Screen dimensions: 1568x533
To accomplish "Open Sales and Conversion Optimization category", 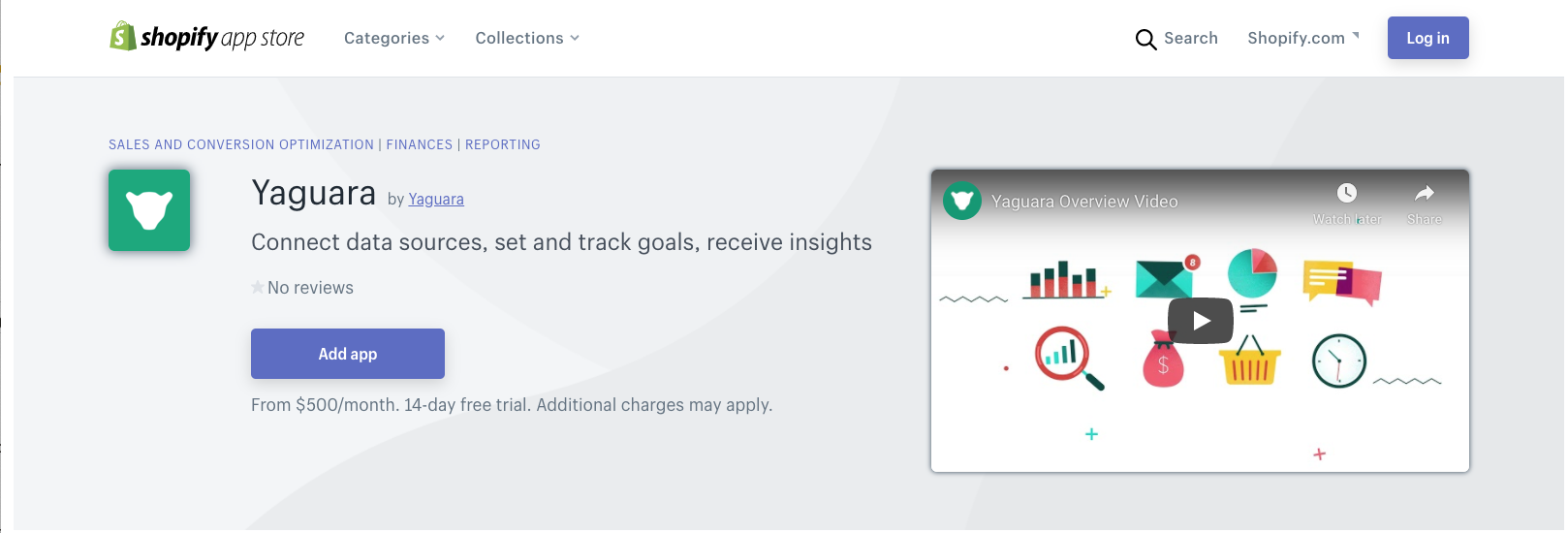I will [241, 144].
